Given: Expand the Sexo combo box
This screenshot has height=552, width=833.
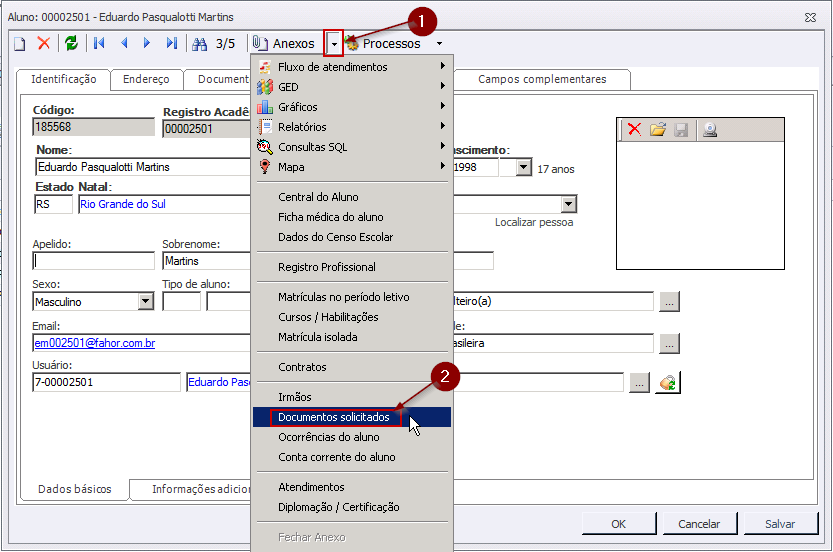Looking at the screenshot, I should click(145, 302).
